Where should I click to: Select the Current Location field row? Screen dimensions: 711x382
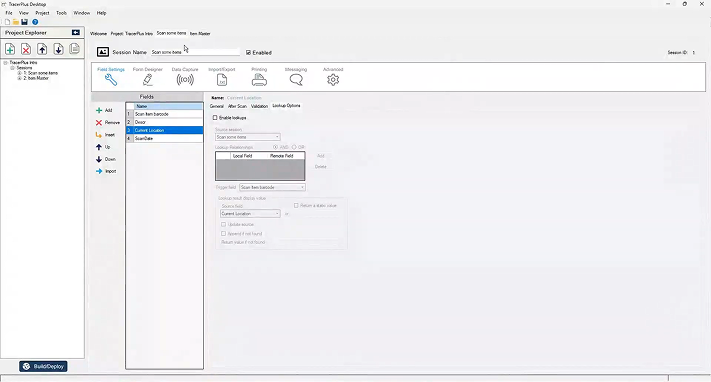click(x=165, y=130)
